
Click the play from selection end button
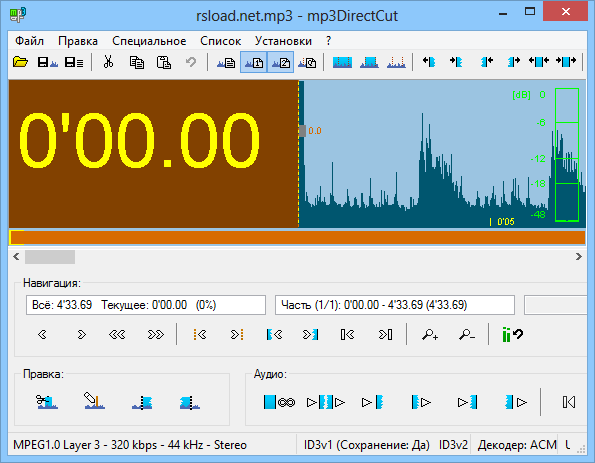coord(516,402)
